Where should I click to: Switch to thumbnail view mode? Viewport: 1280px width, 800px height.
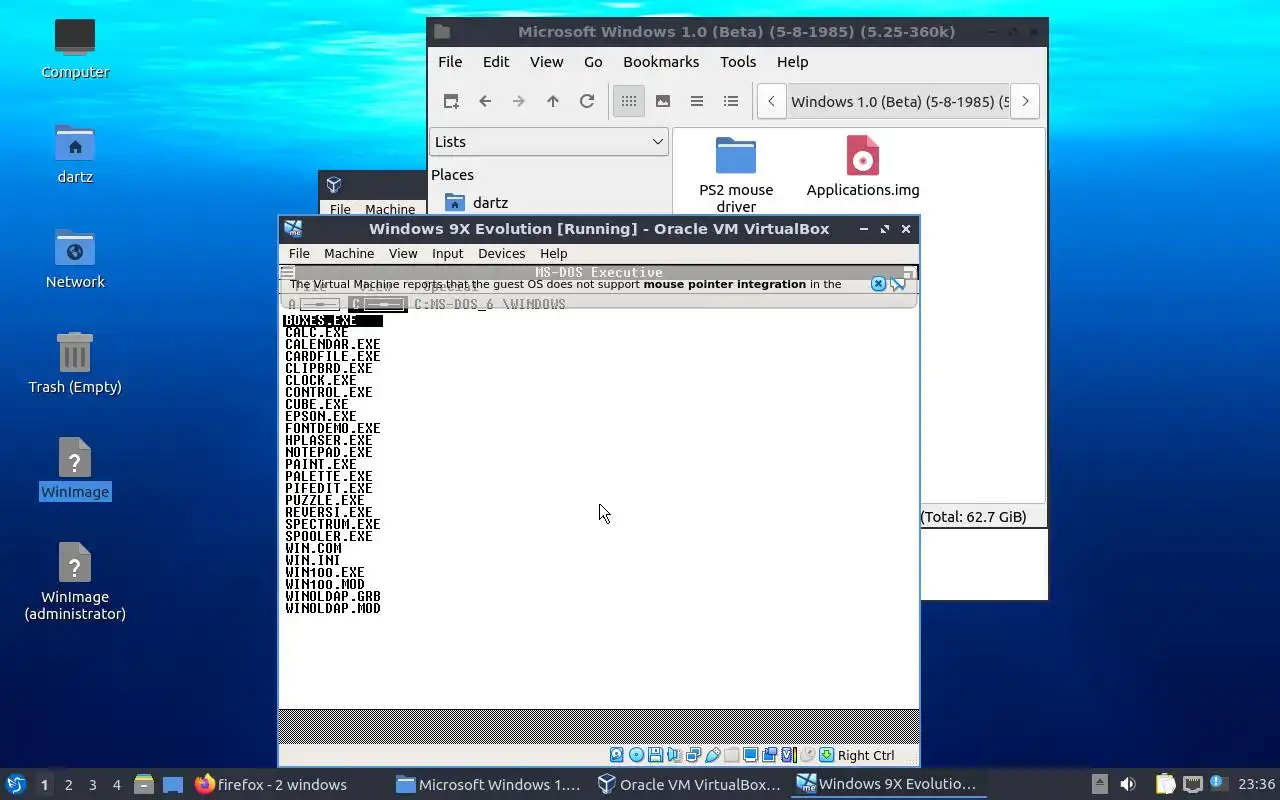(663, 101)
